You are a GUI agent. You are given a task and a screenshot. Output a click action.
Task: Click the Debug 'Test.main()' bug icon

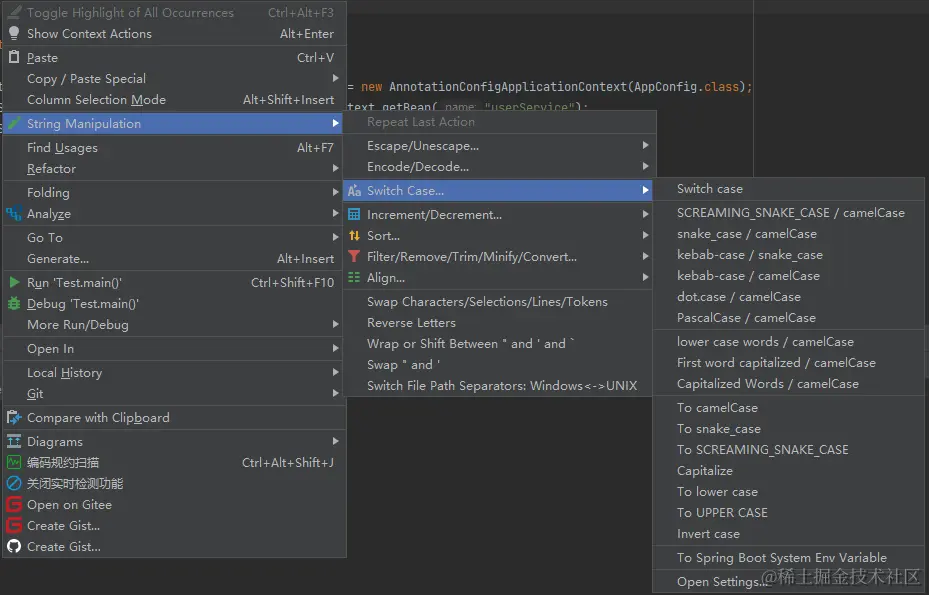point(14,304)
